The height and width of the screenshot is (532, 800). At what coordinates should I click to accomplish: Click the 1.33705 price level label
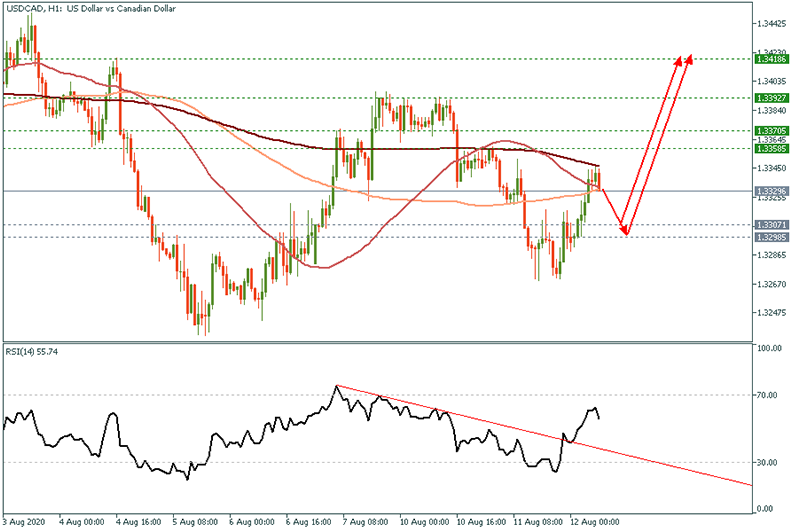pos(774,131)
